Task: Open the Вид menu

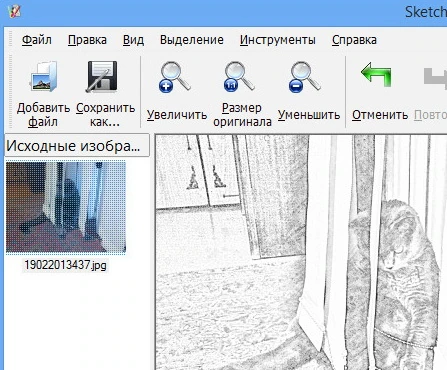Action: (133, 40)
